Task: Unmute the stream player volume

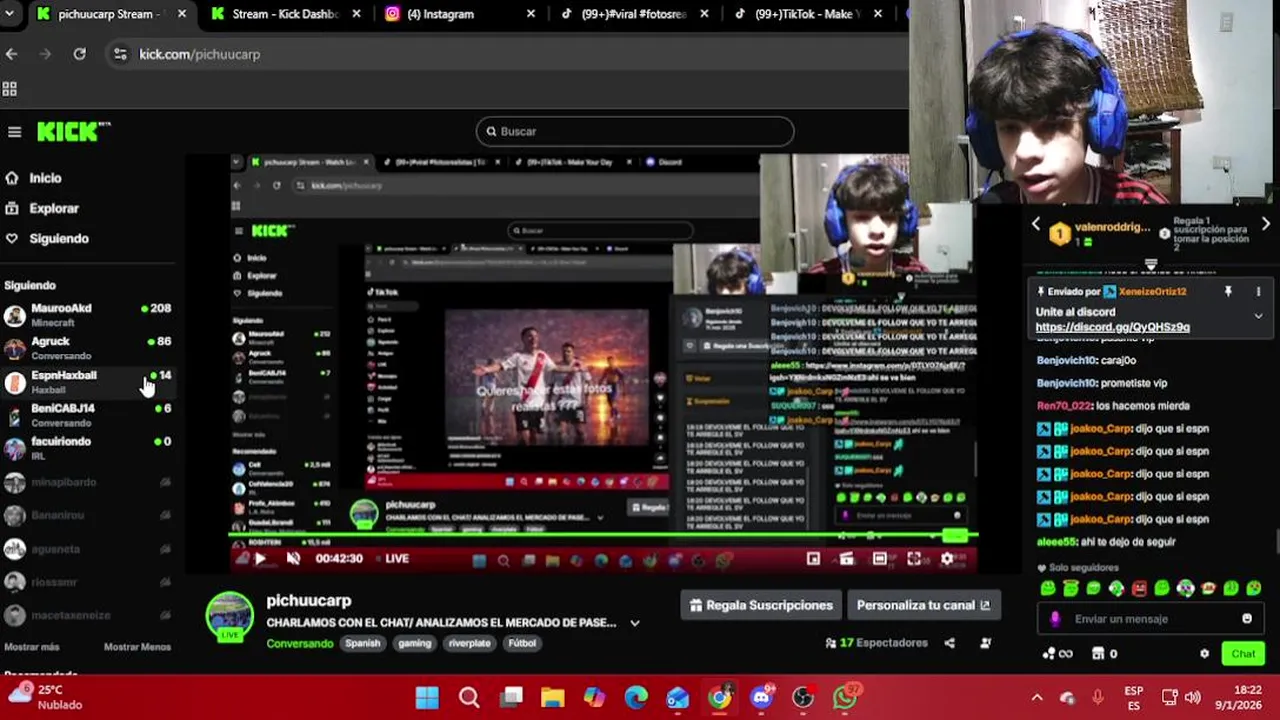Action: [x=293, y=558]
